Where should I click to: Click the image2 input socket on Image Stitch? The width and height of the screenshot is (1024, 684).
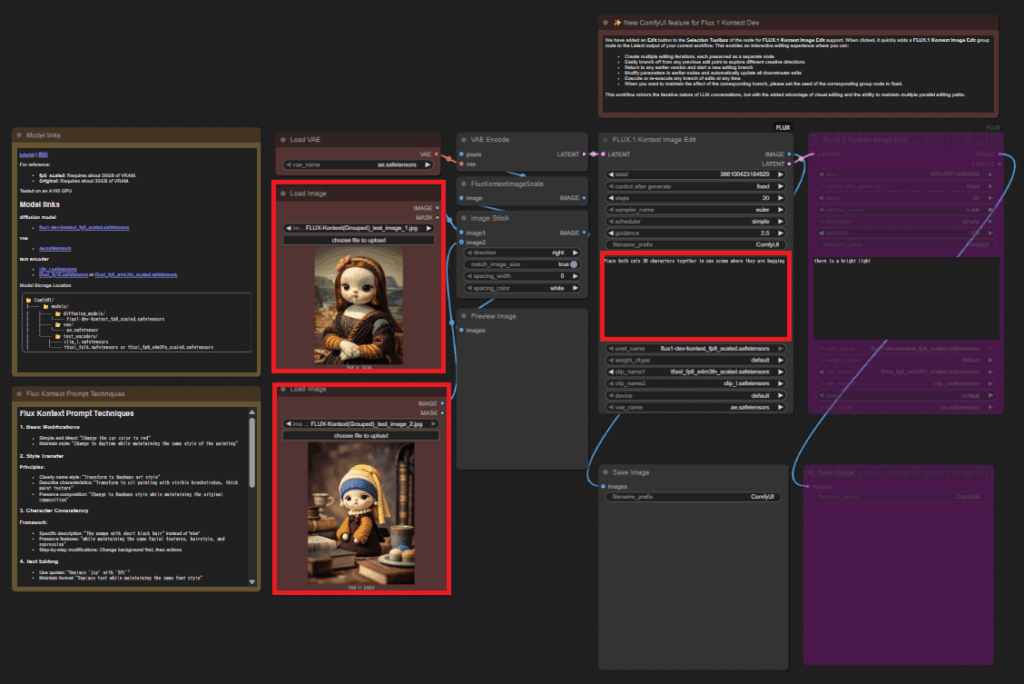pos(462,242)
